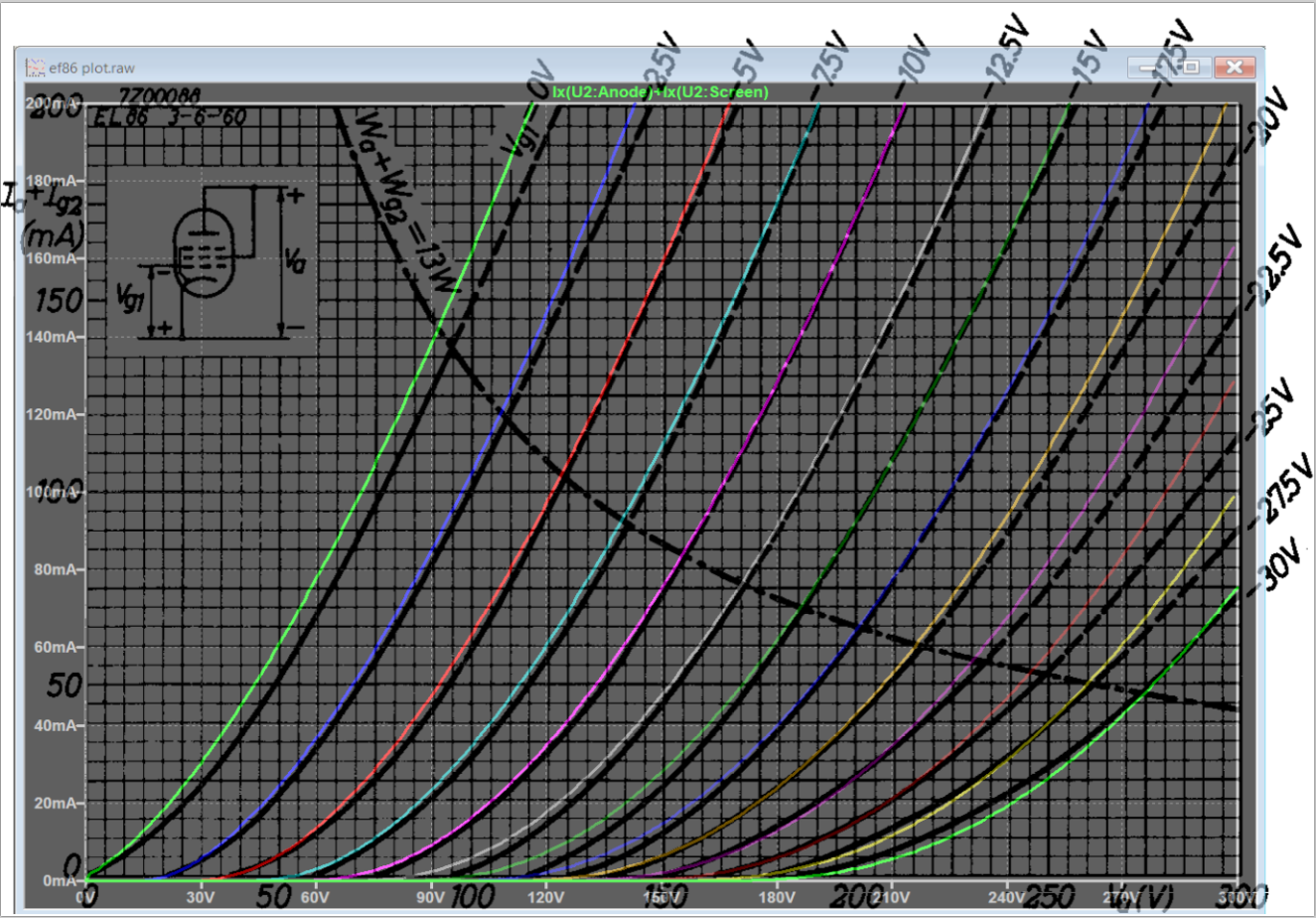The height and width of the screenshot is (918, 1316).
Task: Click the Ix(U2:Anode)+Ix(U2:Screen) trace label
Action: 659,92
